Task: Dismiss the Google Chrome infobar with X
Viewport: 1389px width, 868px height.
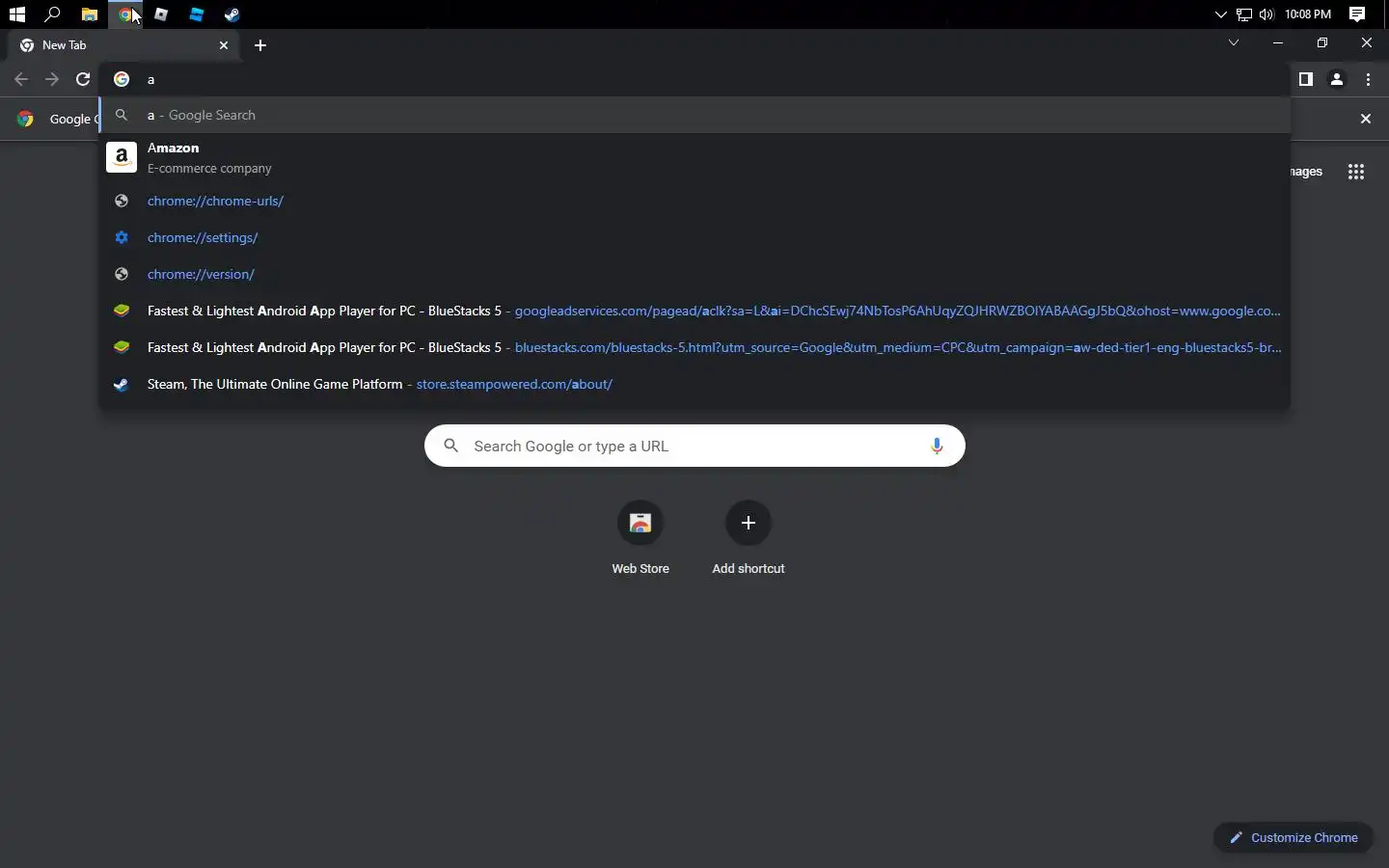Action: pos(1365,119)
